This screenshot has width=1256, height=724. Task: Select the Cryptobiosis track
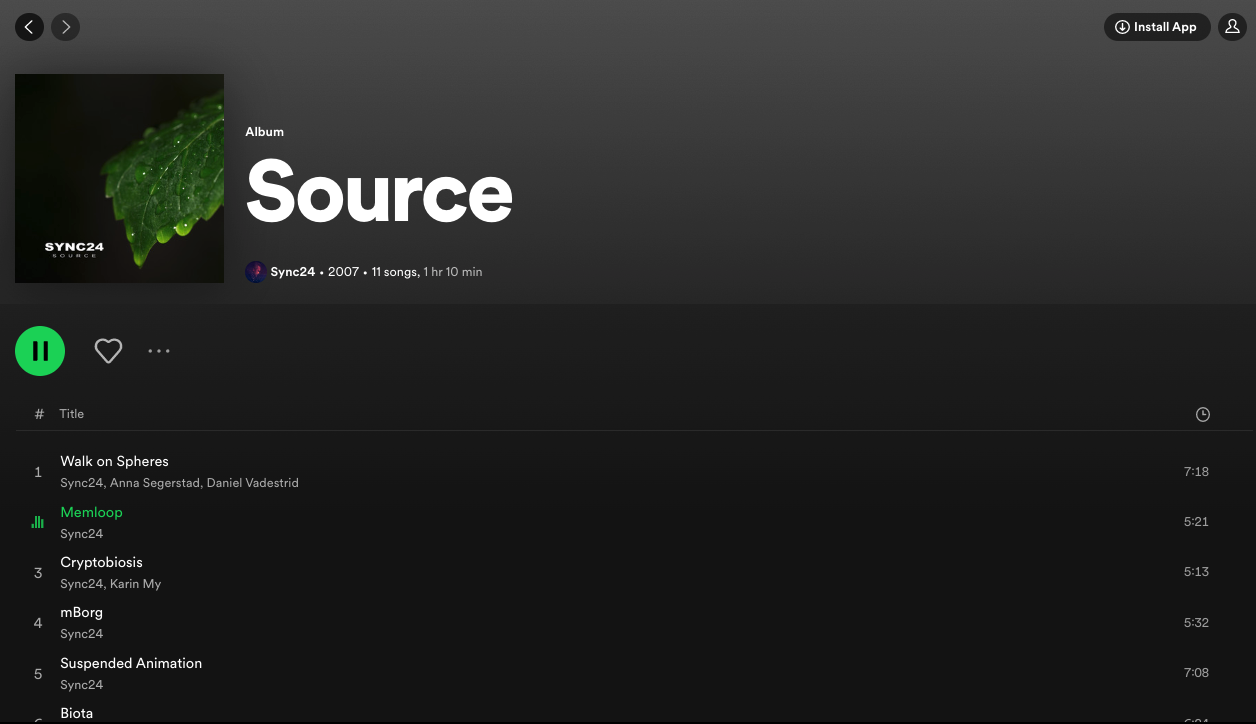coord(101,562)
